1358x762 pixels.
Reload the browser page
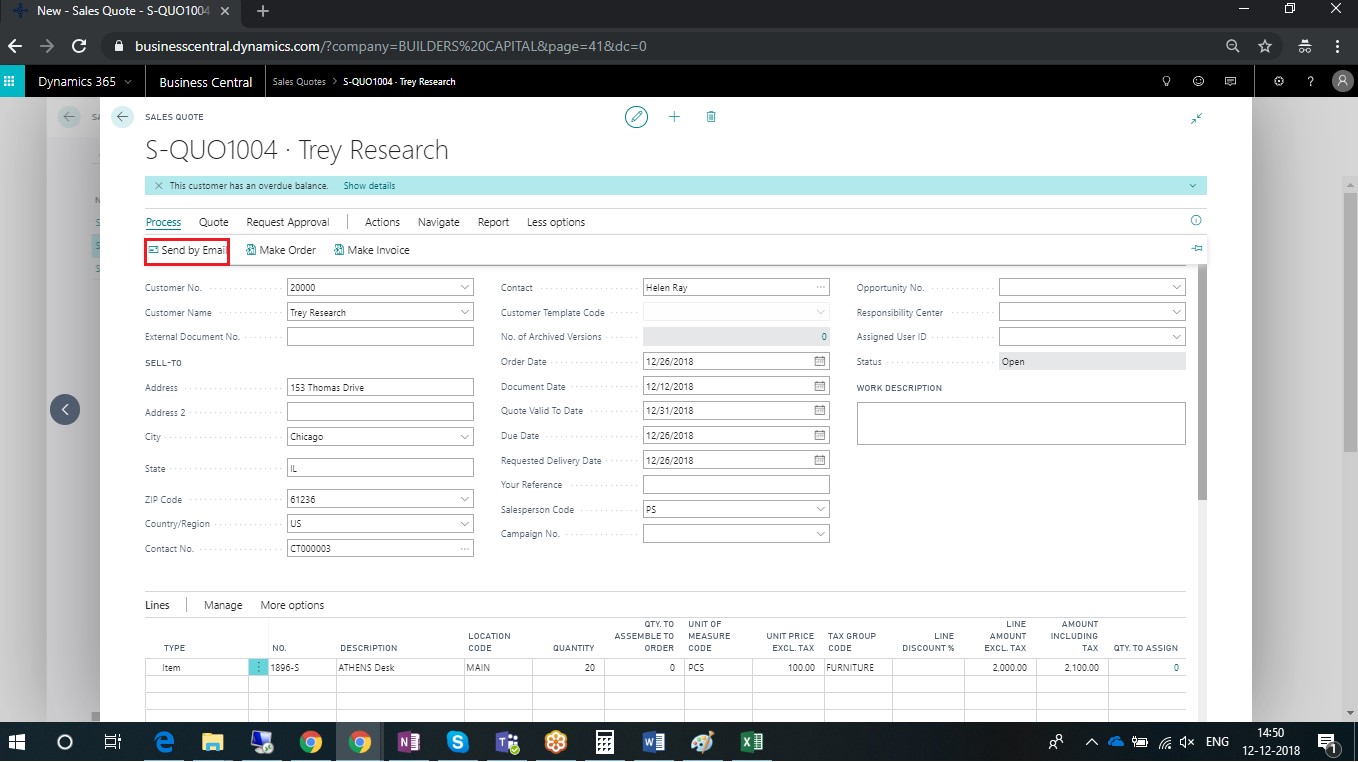79,46
